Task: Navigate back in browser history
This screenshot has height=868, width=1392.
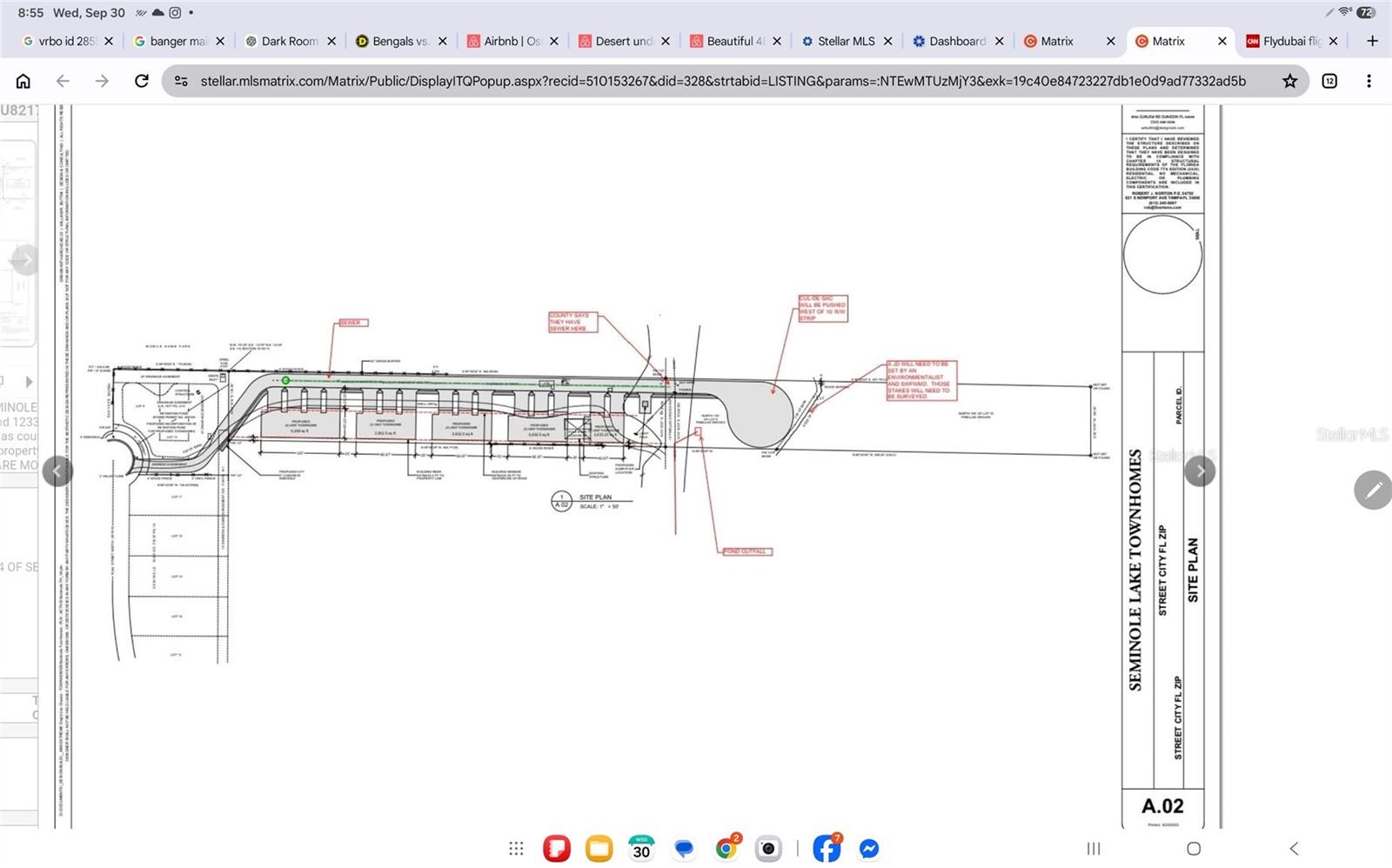Action: 63,81
